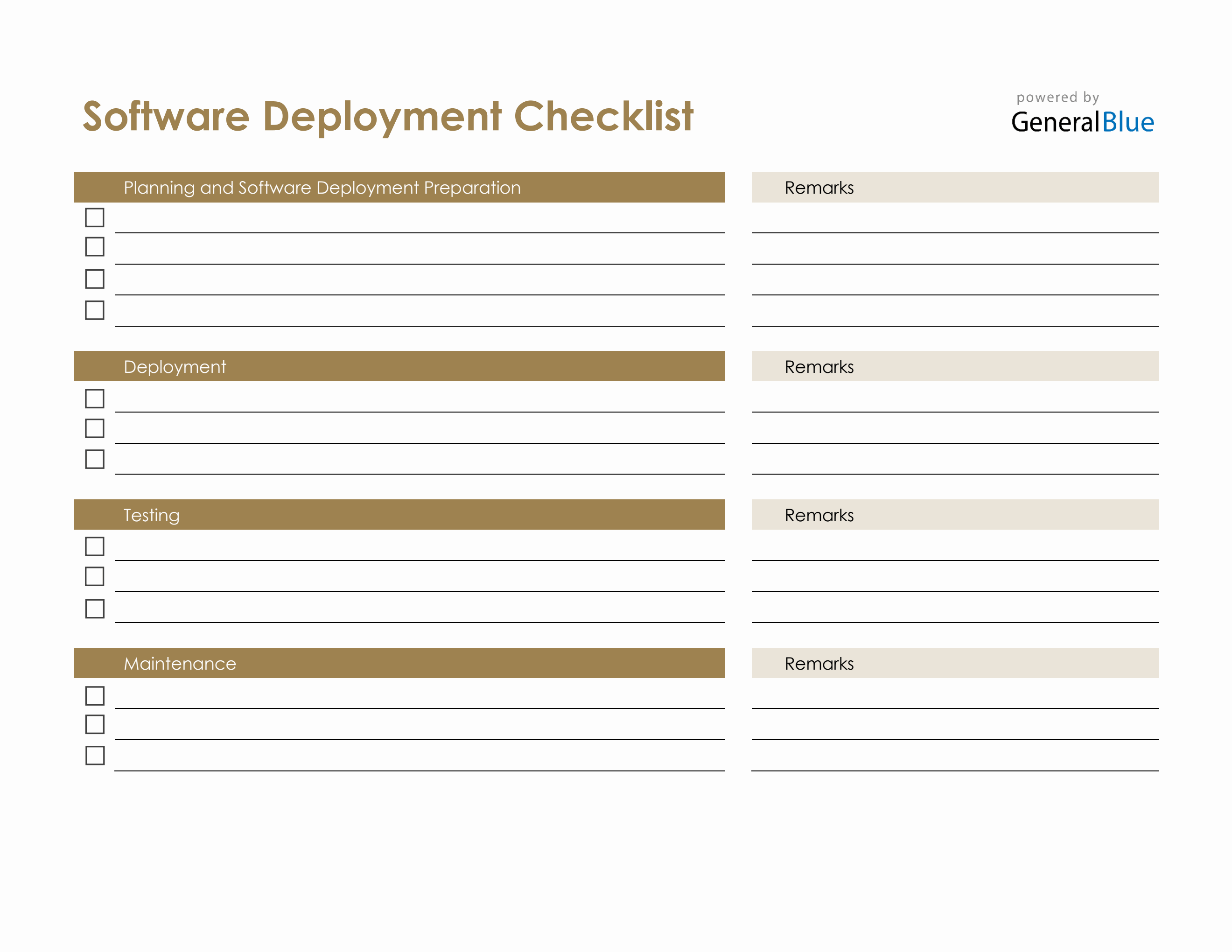Check the third Testing checkbox
1232x952 pixels.
pos(95,608)
